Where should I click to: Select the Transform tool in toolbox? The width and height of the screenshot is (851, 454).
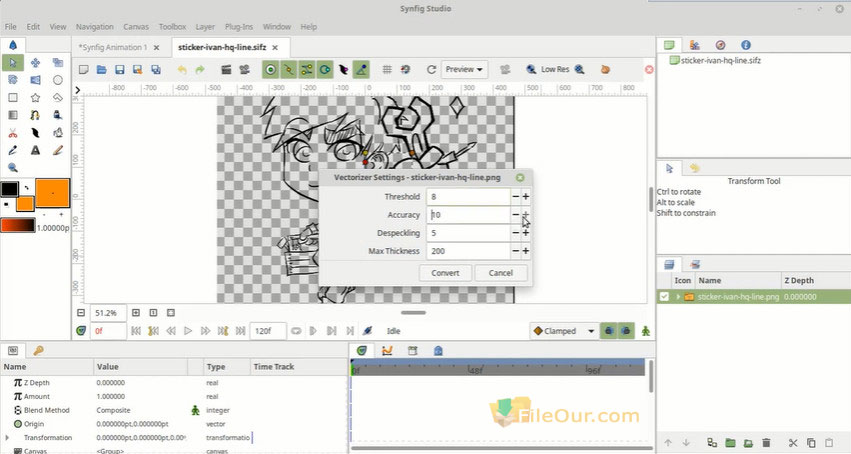click(12, 63)
